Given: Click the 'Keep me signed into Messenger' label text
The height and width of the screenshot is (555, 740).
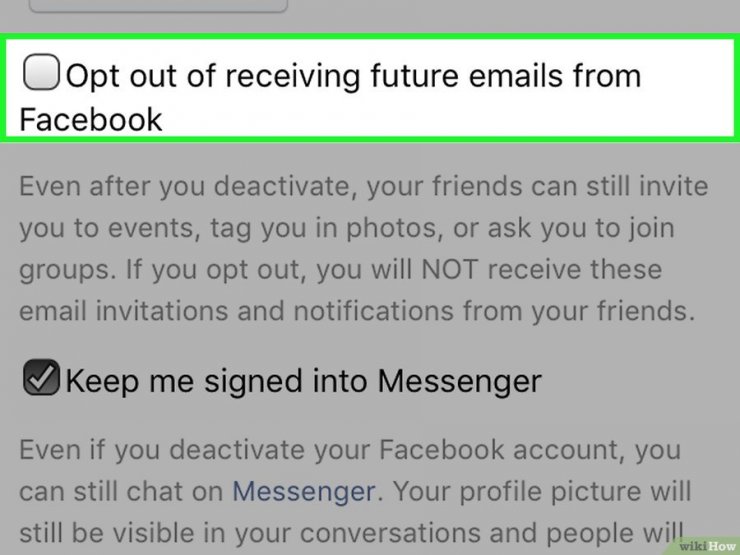Looking at the screenshot, I should (303, 381).
